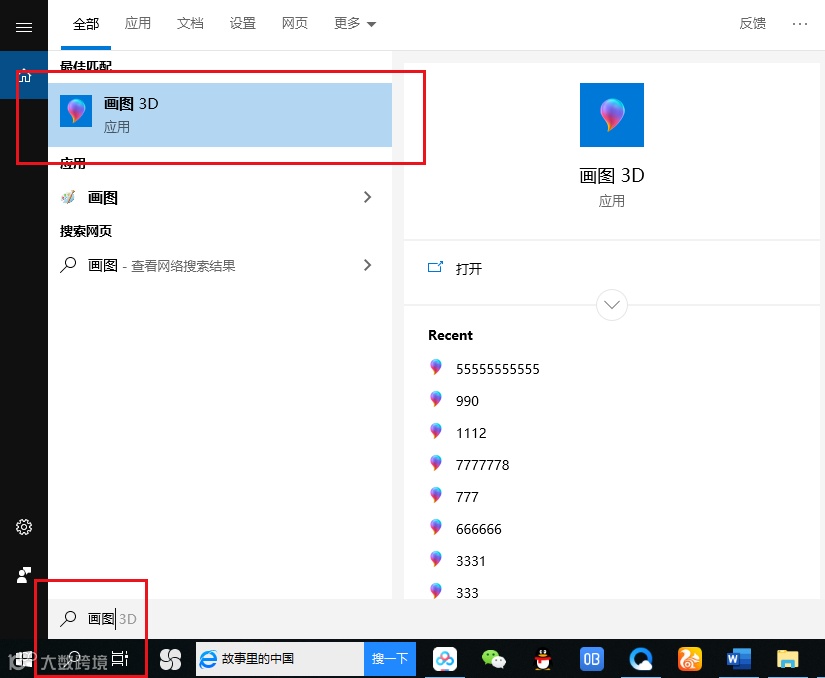Select the 画图 app result
The width and height of the screenshot is (825, 678).
tap(220, 197)
